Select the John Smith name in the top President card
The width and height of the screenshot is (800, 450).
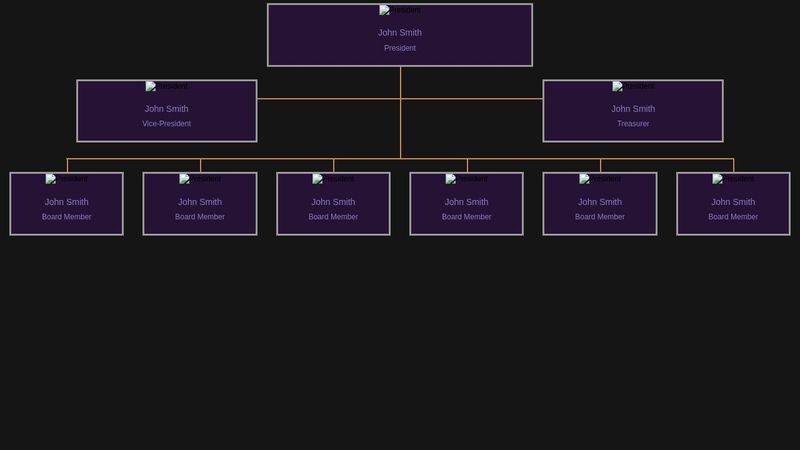pyautogui.click(x=400, y=33)
